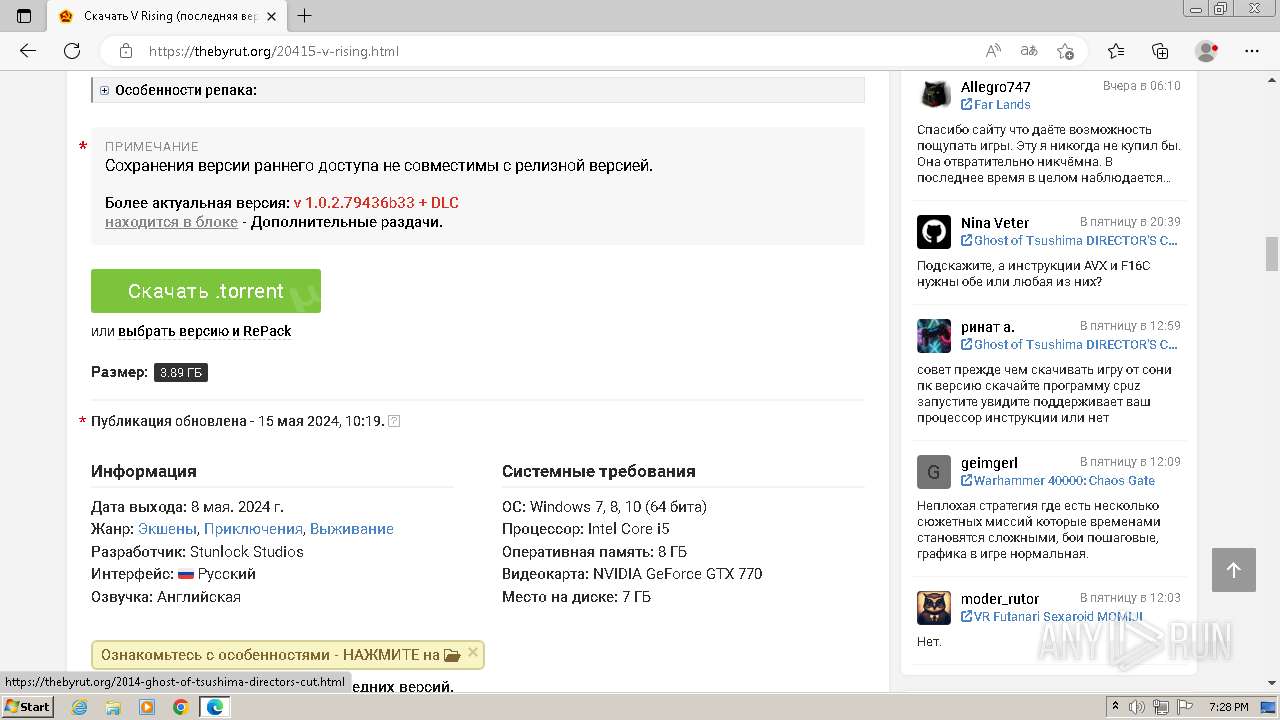
Task: Open Read aloud from the address bar
Action: point(993,51)
